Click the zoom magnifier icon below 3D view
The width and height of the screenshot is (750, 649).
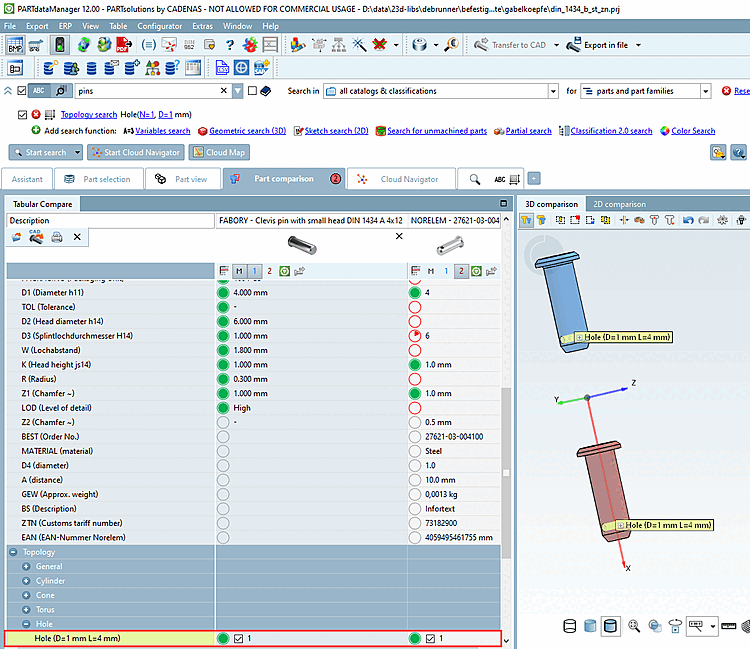tap(634, 626)
